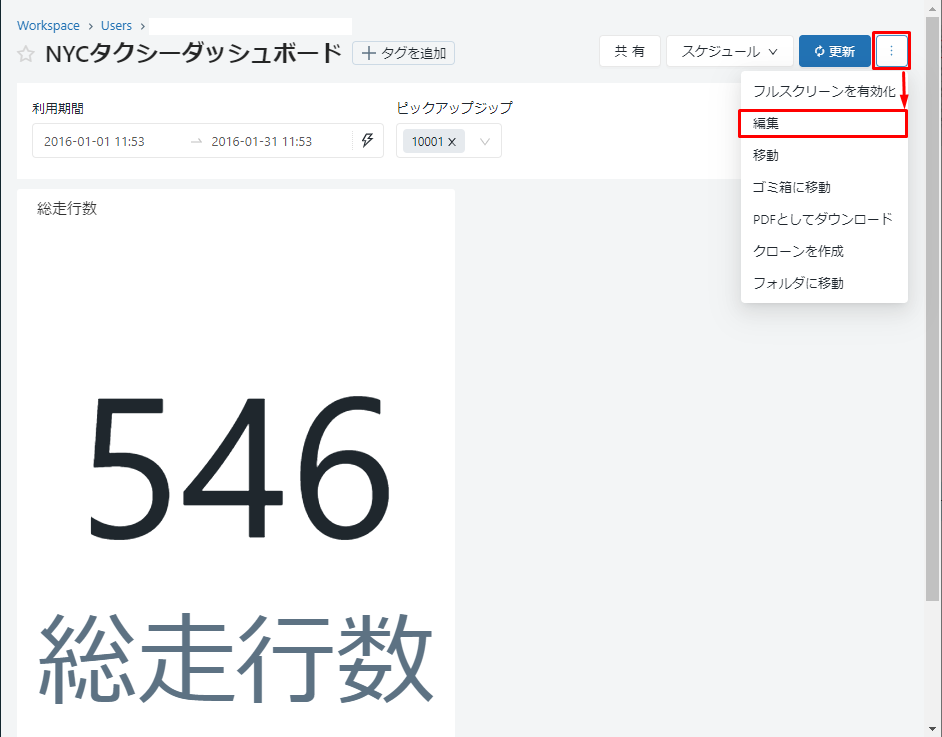The image size is (942, 737).
Task: Star the NYCタクシーダッシュボード as favorite
Action: click(x=26, y=54)
